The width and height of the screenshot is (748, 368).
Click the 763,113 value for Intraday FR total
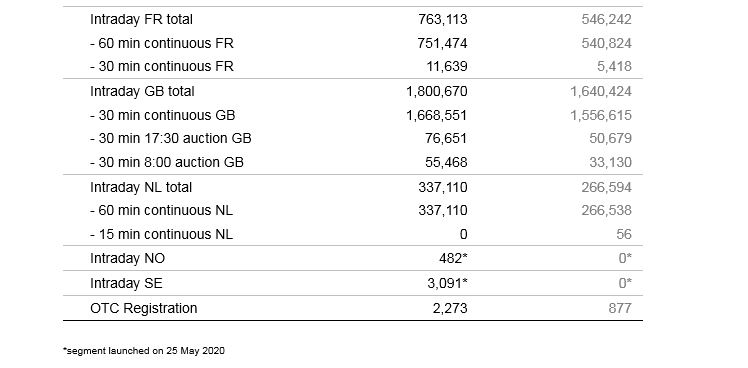[x=443, y=20]
